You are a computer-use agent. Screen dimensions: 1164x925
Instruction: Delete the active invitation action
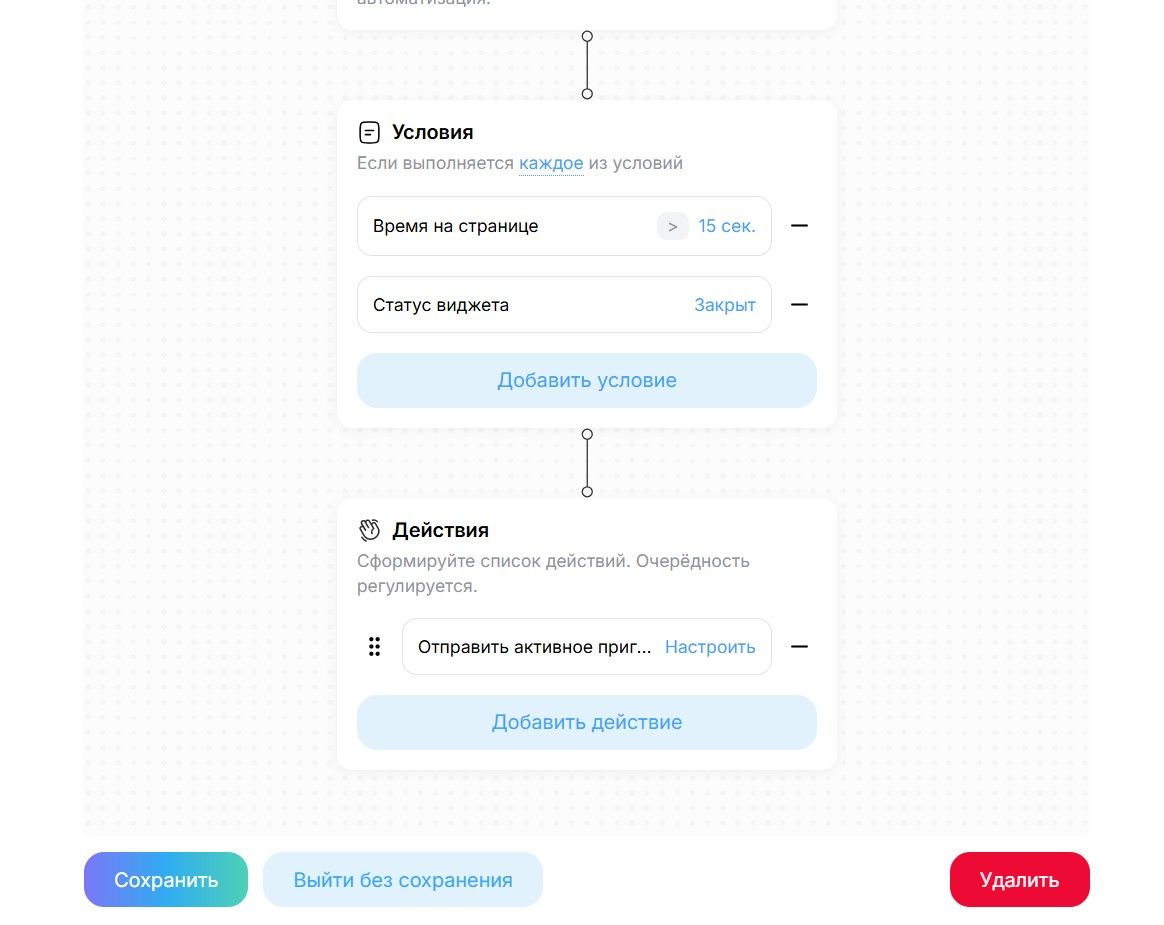pos(799,647)
